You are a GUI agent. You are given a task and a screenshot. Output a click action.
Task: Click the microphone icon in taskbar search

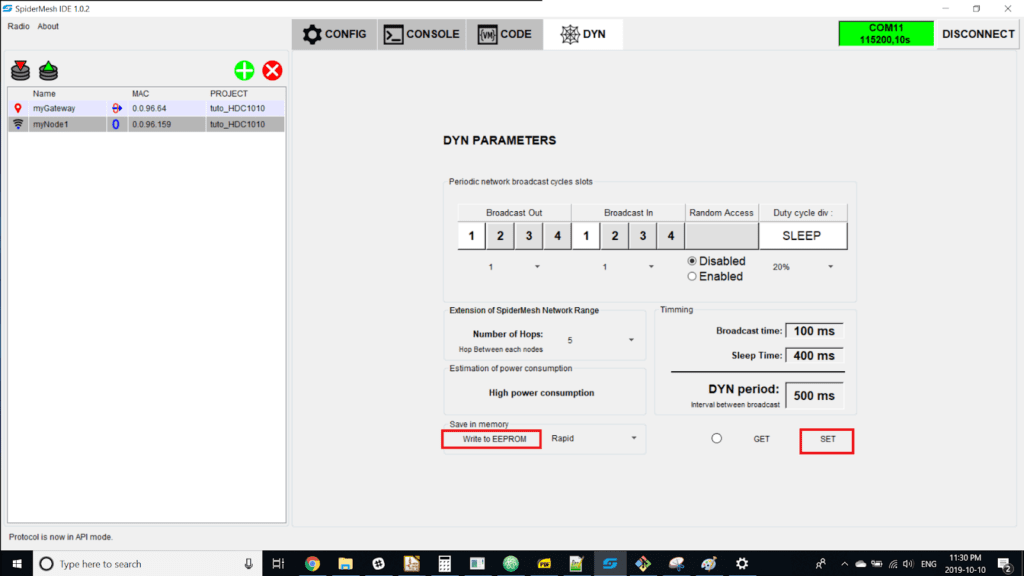click(x=249, y=564)
